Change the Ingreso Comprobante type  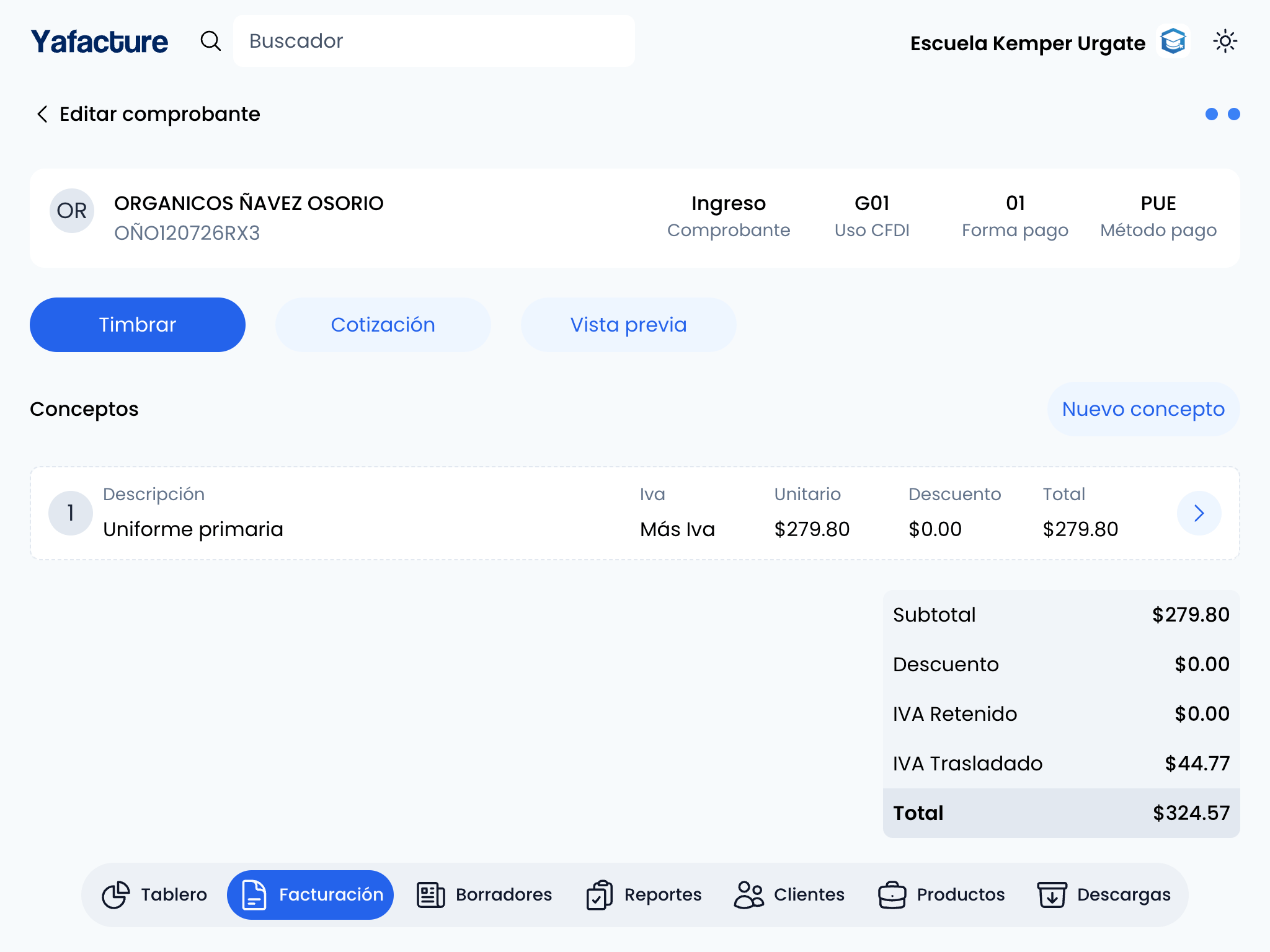(x=729, y=217)
